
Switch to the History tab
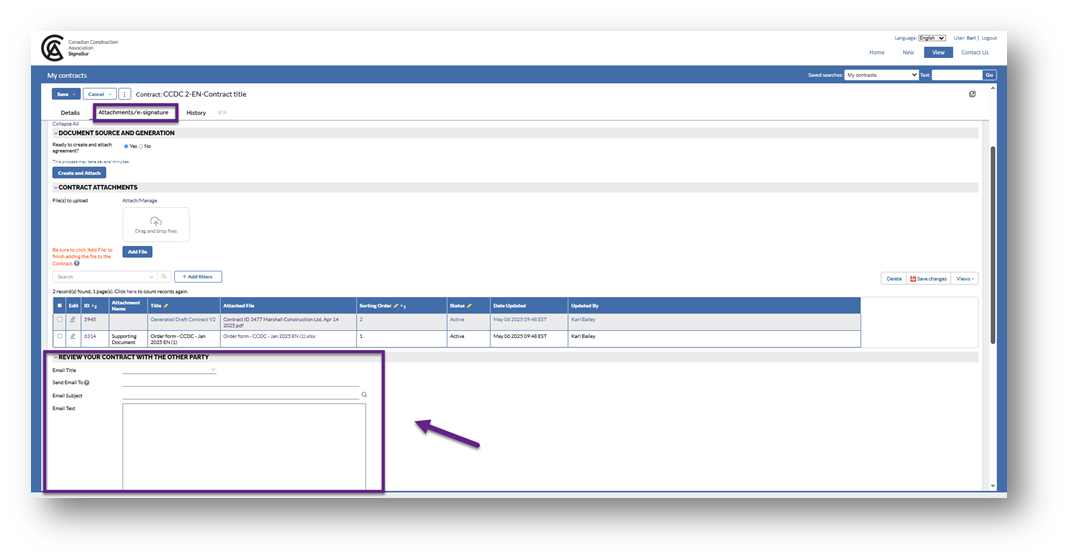tap(196, 113)
